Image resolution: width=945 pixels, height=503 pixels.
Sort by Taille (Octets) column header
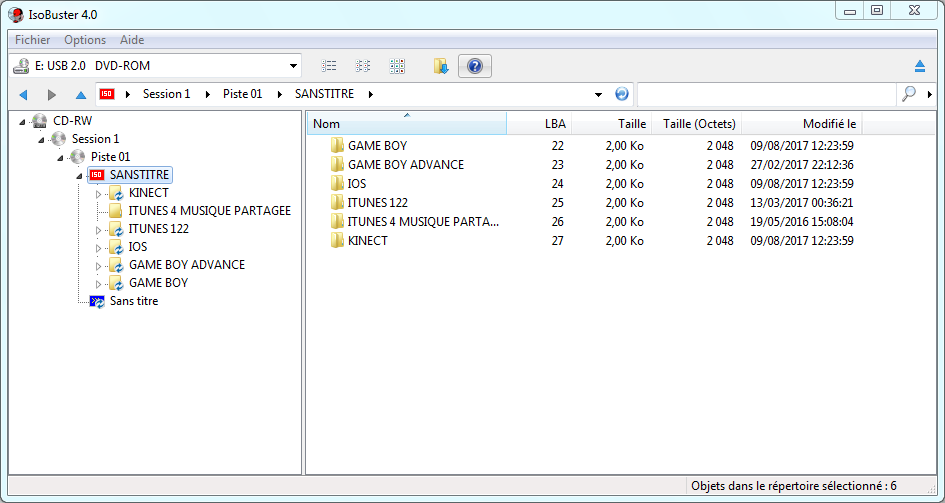coord(697,123)
